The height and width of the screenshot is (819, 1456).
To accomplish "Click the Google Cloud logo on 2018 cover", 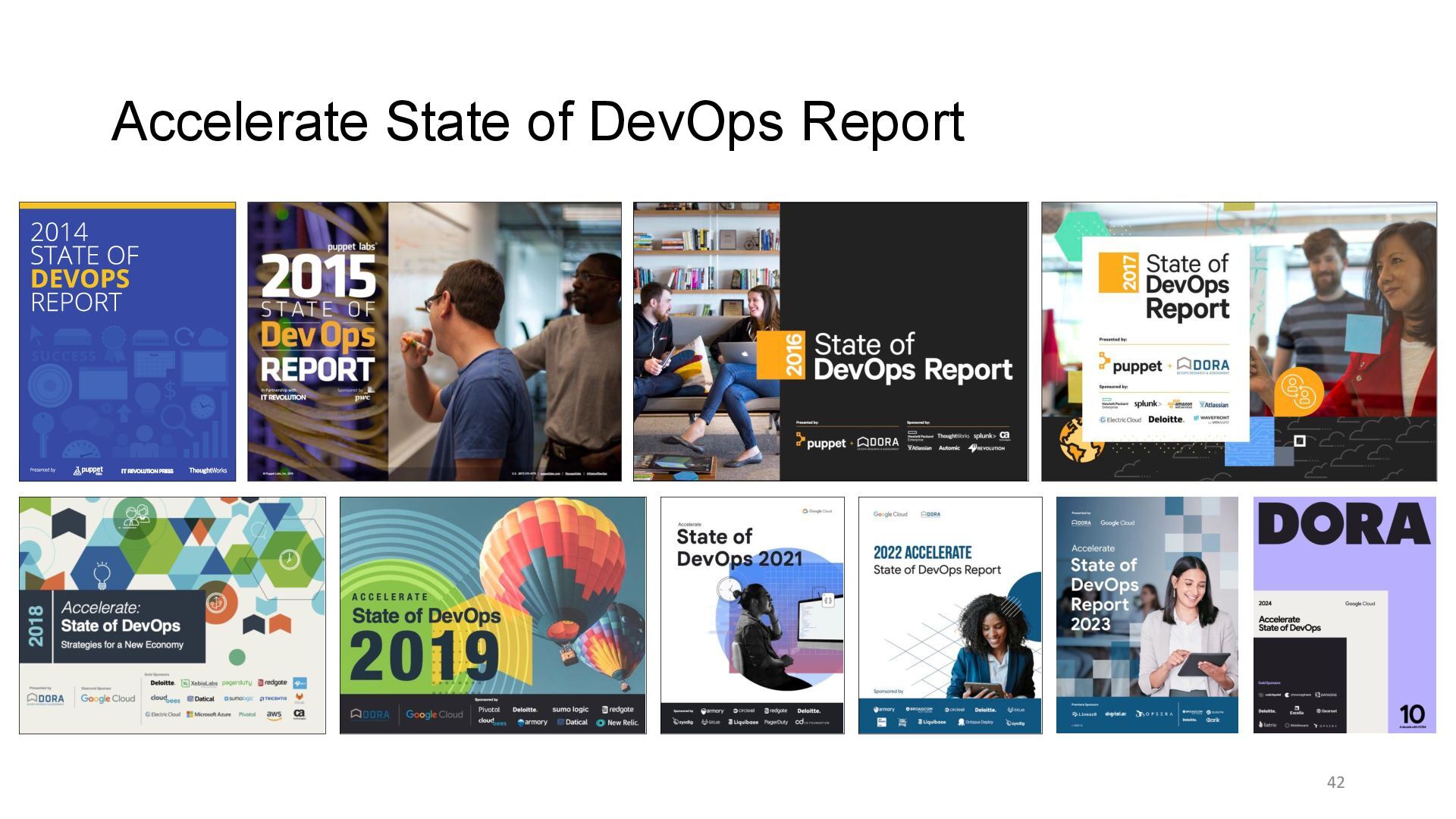I will point(108,698).
